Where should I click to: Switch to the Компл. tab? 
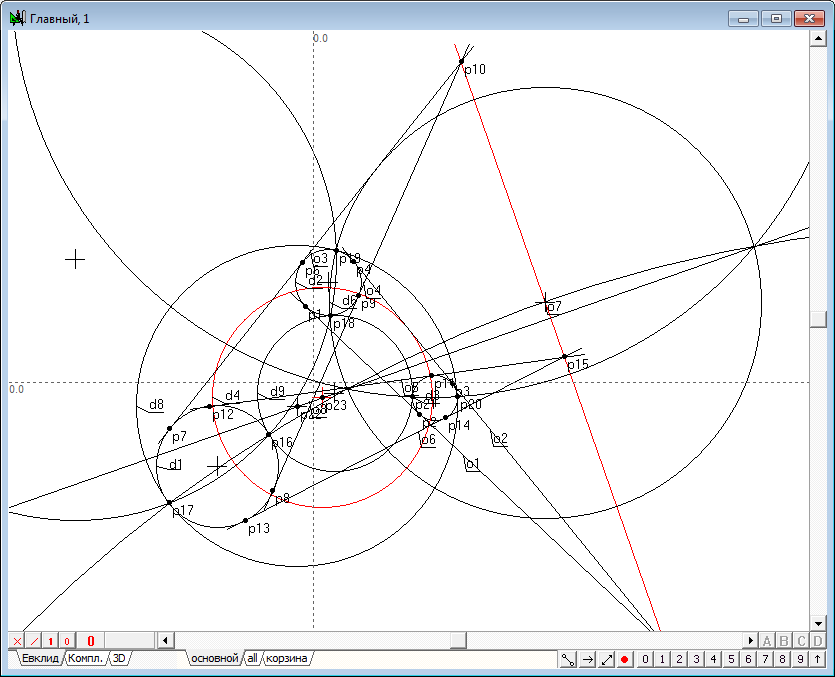tap(85, 658)
